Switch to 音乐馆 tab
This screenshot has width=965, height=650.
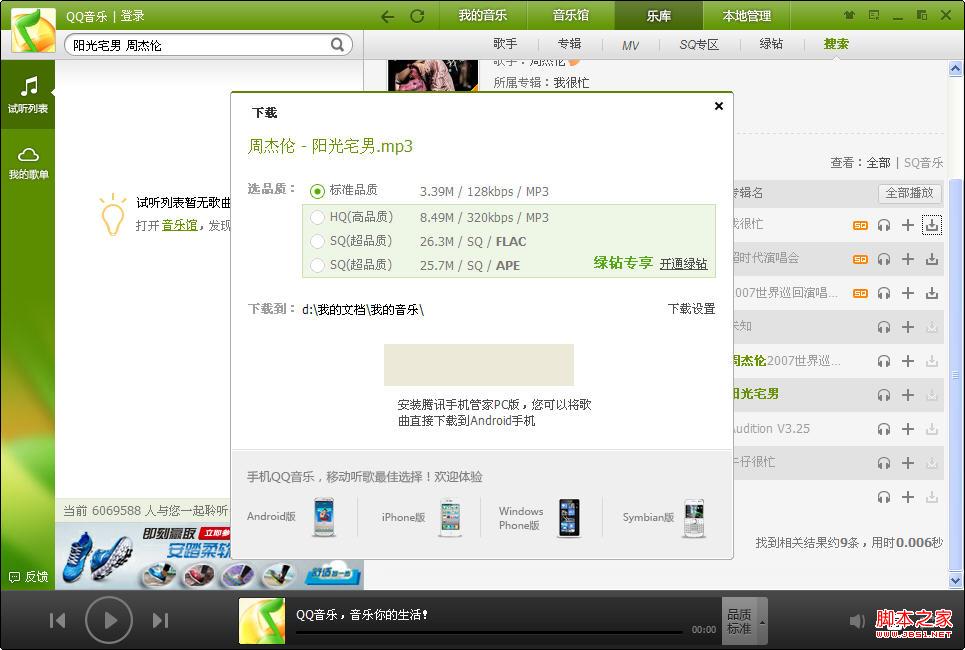click(571, 15)
